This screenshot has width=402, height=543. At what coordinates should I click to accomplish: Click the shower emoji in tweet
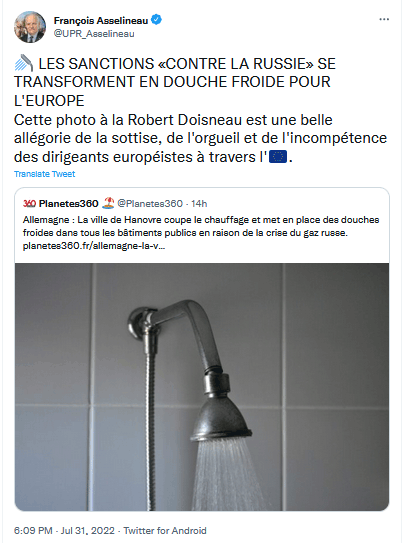click(23, 63)
